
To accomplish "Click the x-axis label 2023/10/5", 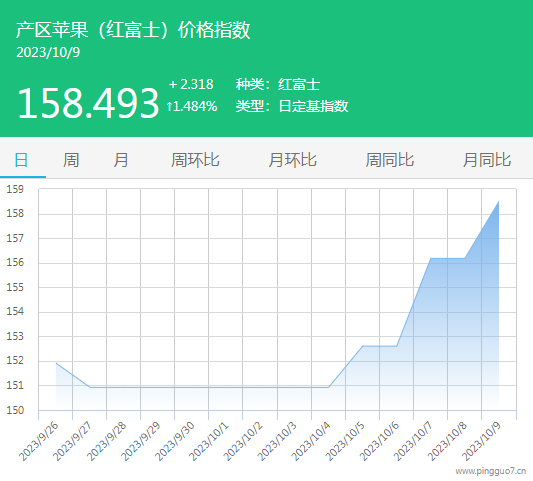I will click(x=345, y=441).
